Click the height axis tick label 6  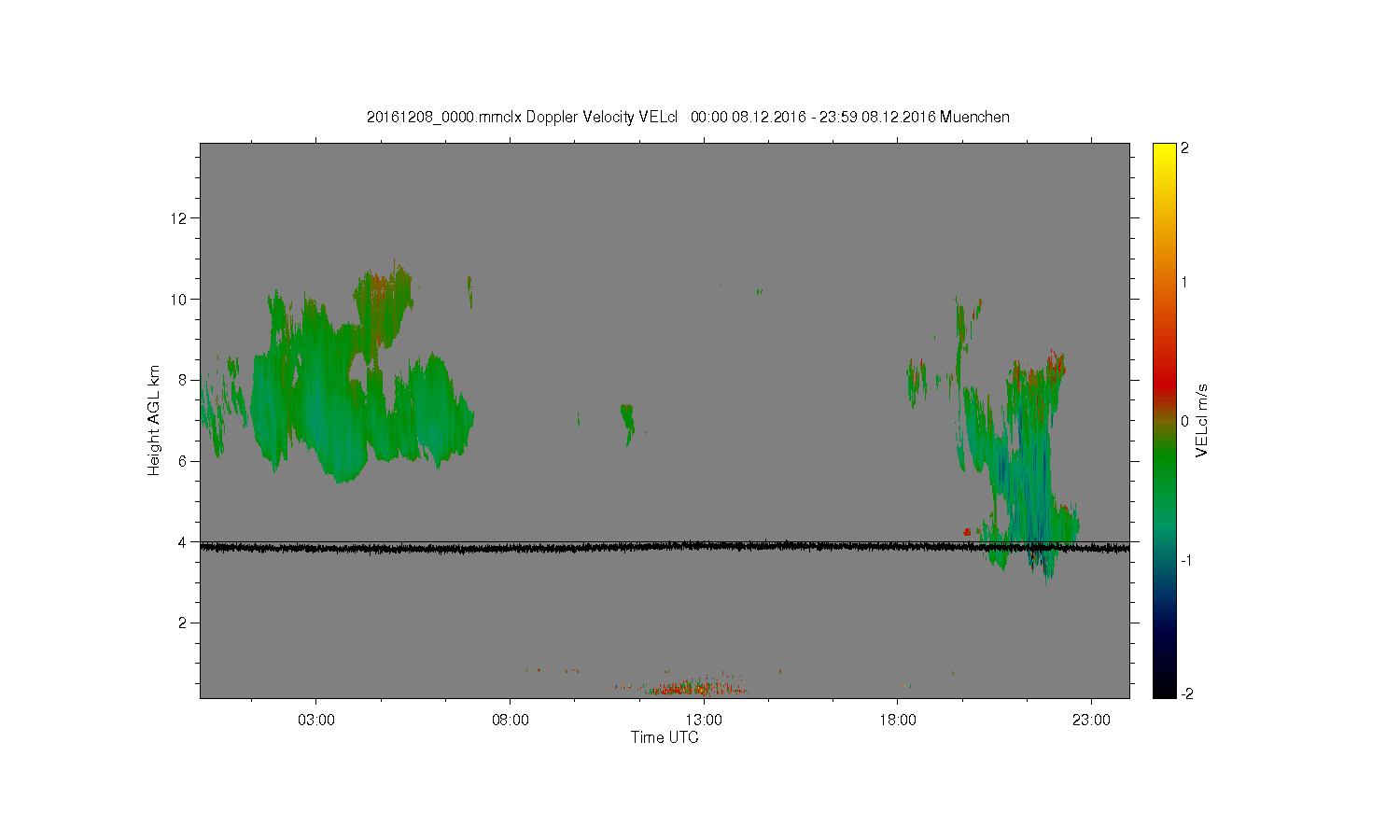[184, 461]
